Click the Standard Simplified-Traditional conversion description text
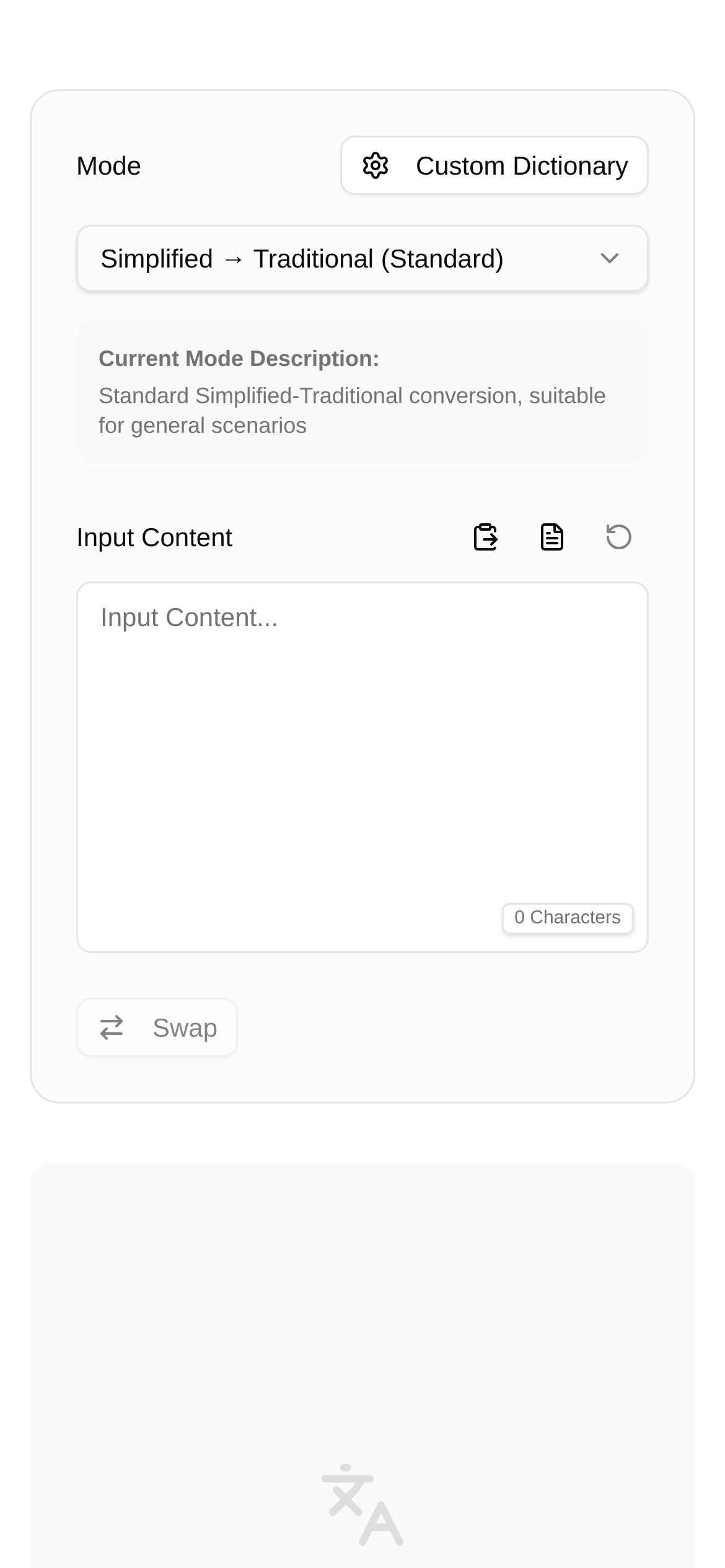725x1568 pixels. click(351, 411)
